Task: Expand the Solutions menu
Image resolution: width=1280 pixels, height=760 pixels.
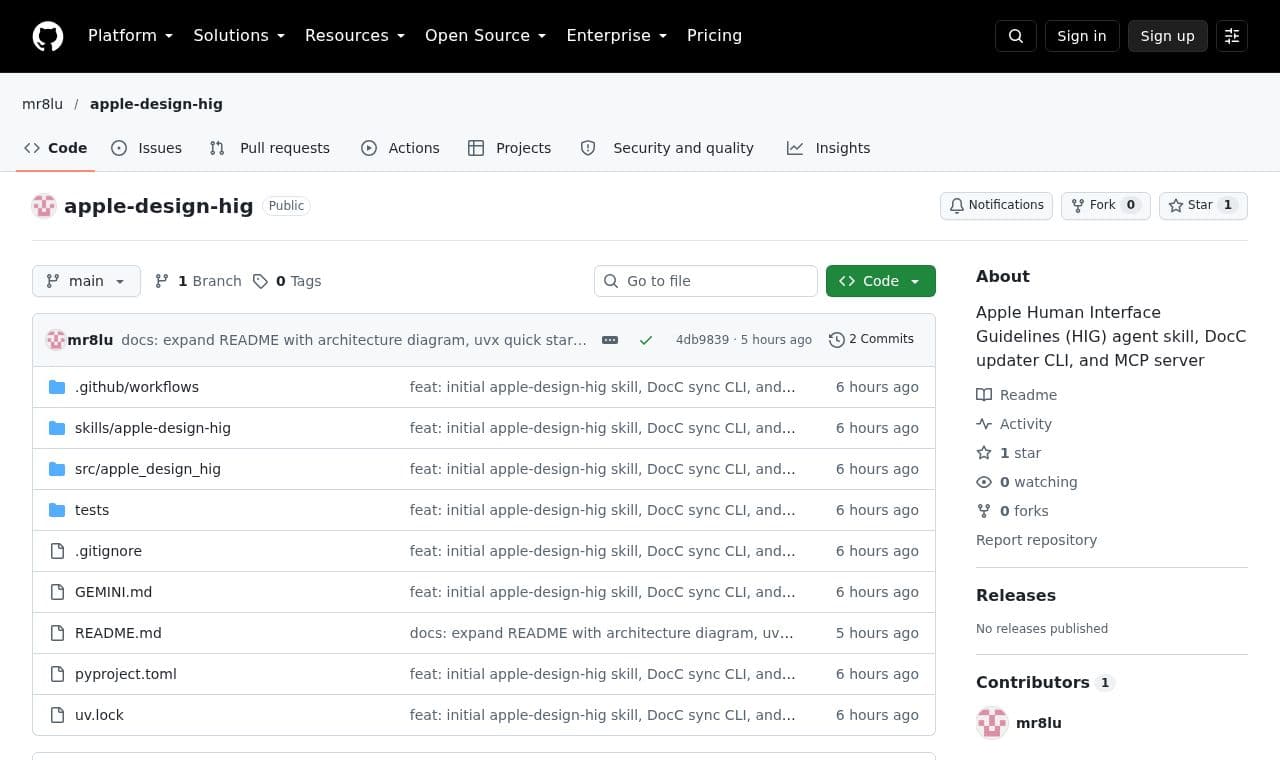Action: 239,36
